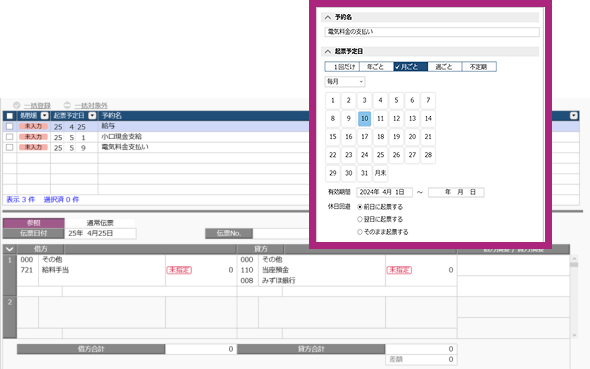Open the status column filter dropdown arrow

point(45,115)
